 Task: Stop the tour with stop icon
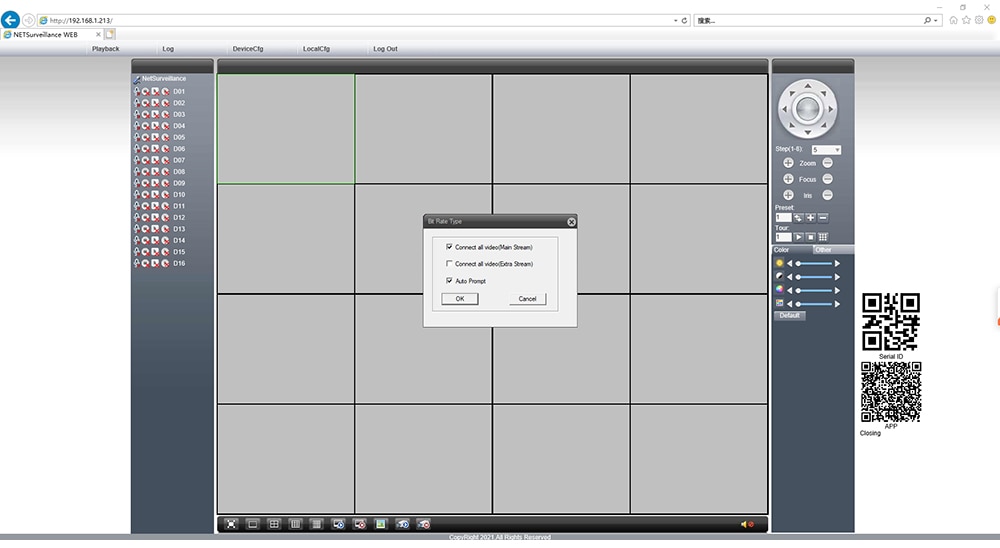coord(811,237)
